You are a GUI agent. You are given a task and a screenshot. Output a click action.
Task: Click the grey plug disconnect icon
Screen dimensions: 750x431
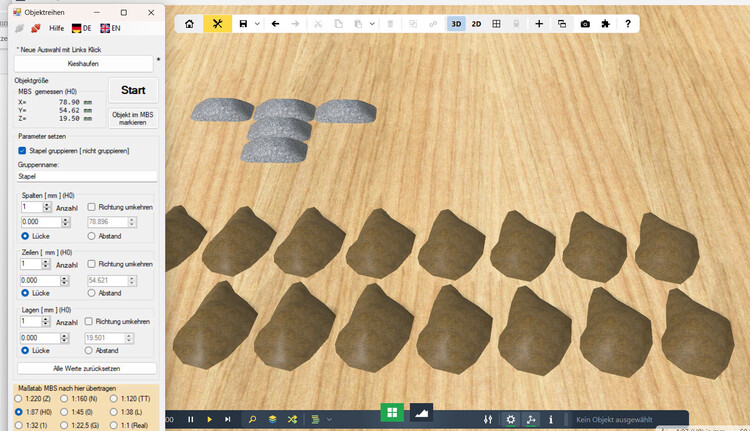point(19,28)
